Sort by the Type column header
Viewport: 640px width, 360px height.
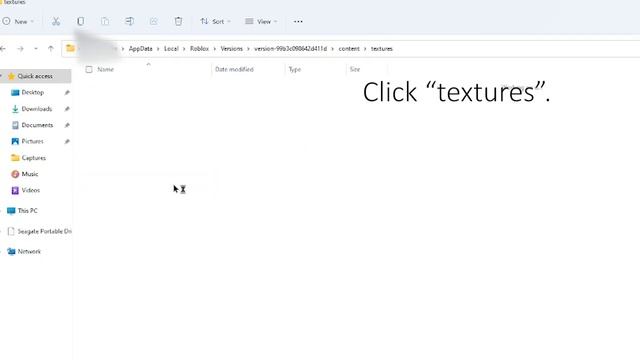pyautogui.click(x=295, y=69)
